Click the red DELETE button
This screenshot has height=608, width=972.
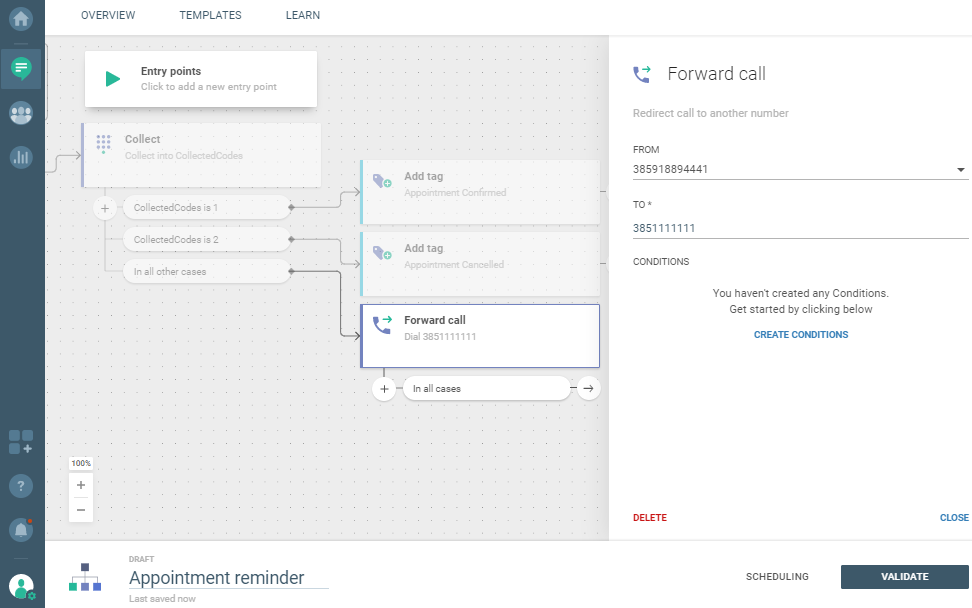tap(650, 518)
